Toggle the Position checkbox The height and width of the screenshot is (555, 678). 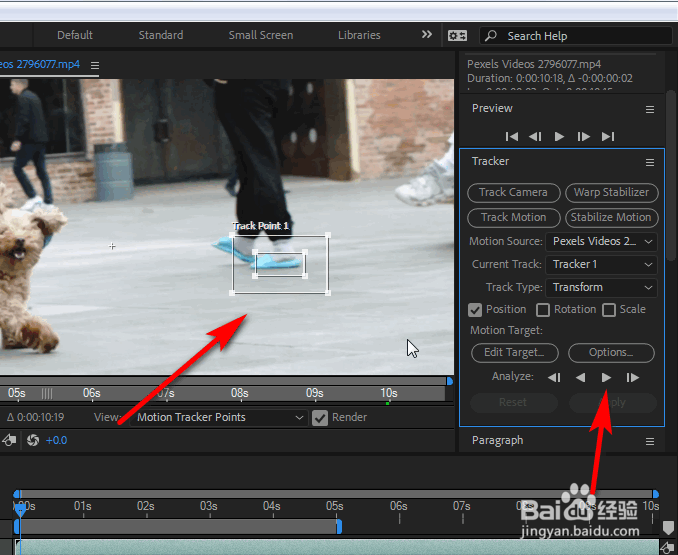(475, 310)
